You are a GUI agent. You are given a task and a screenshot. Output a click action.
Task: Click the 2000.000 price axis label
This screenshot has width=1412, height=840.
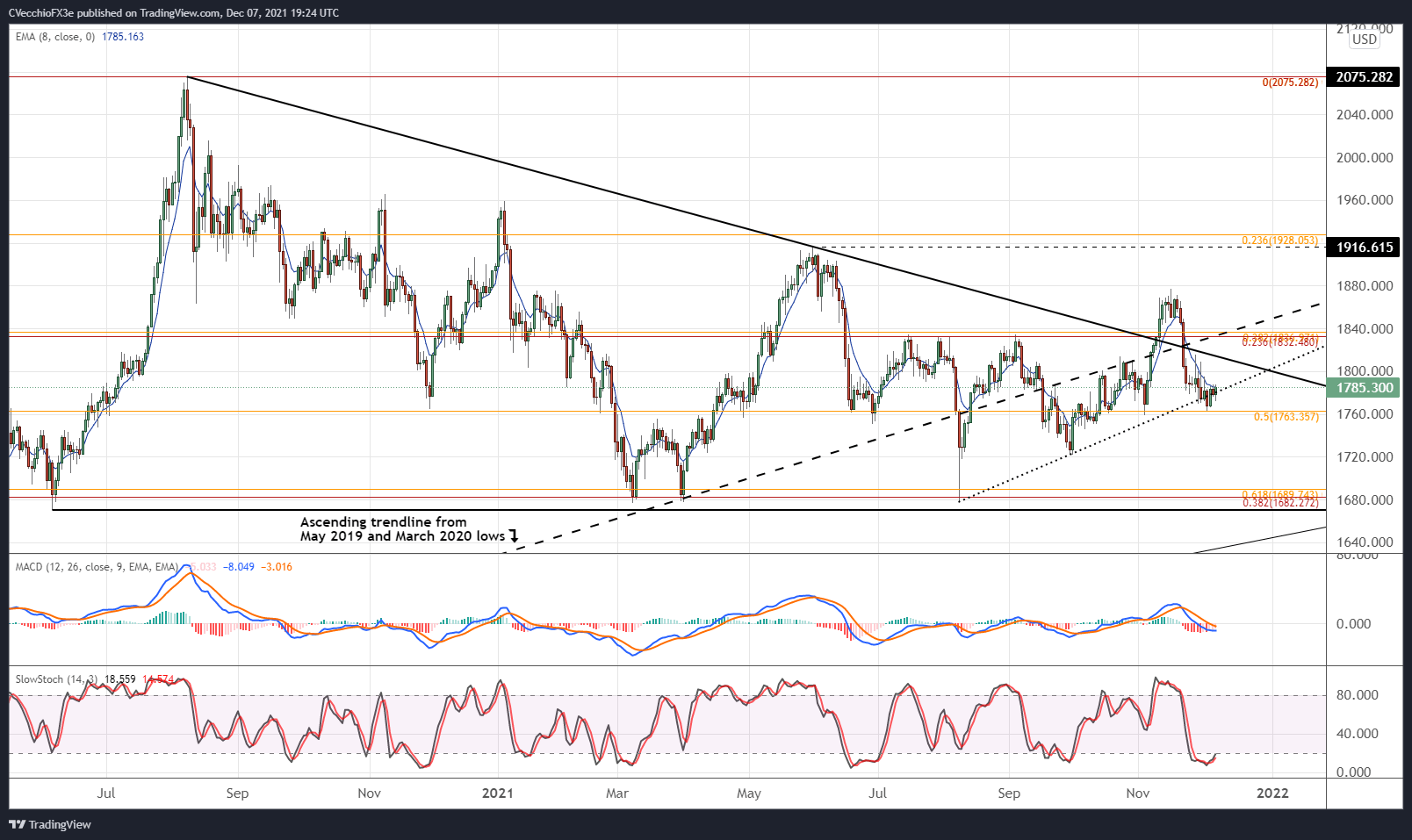pyautogui.click(x=1365, y=157)
